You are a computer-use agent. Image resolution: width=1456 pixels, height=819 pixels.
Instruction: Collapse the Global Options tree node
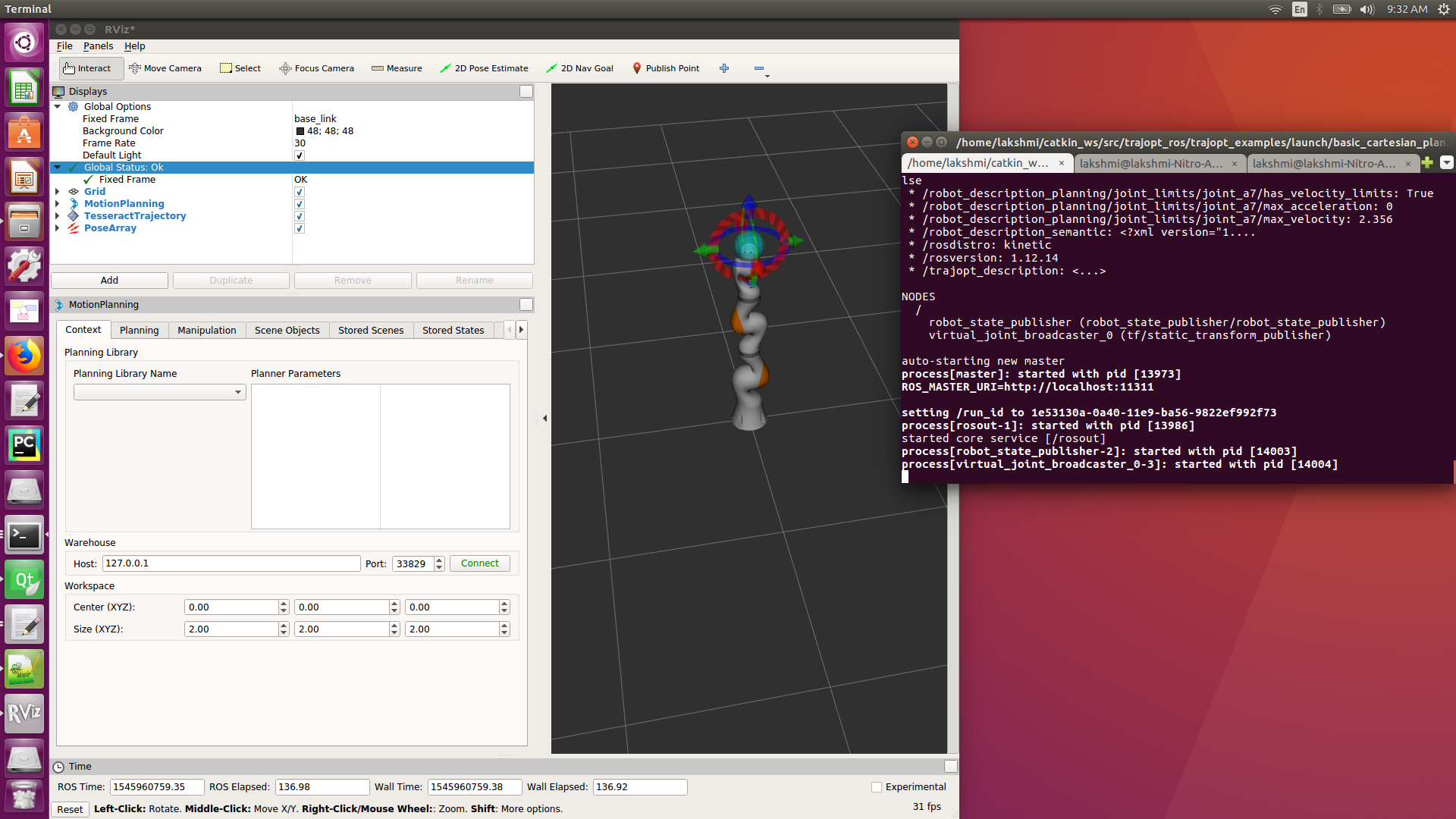click(x=58, y=107)
